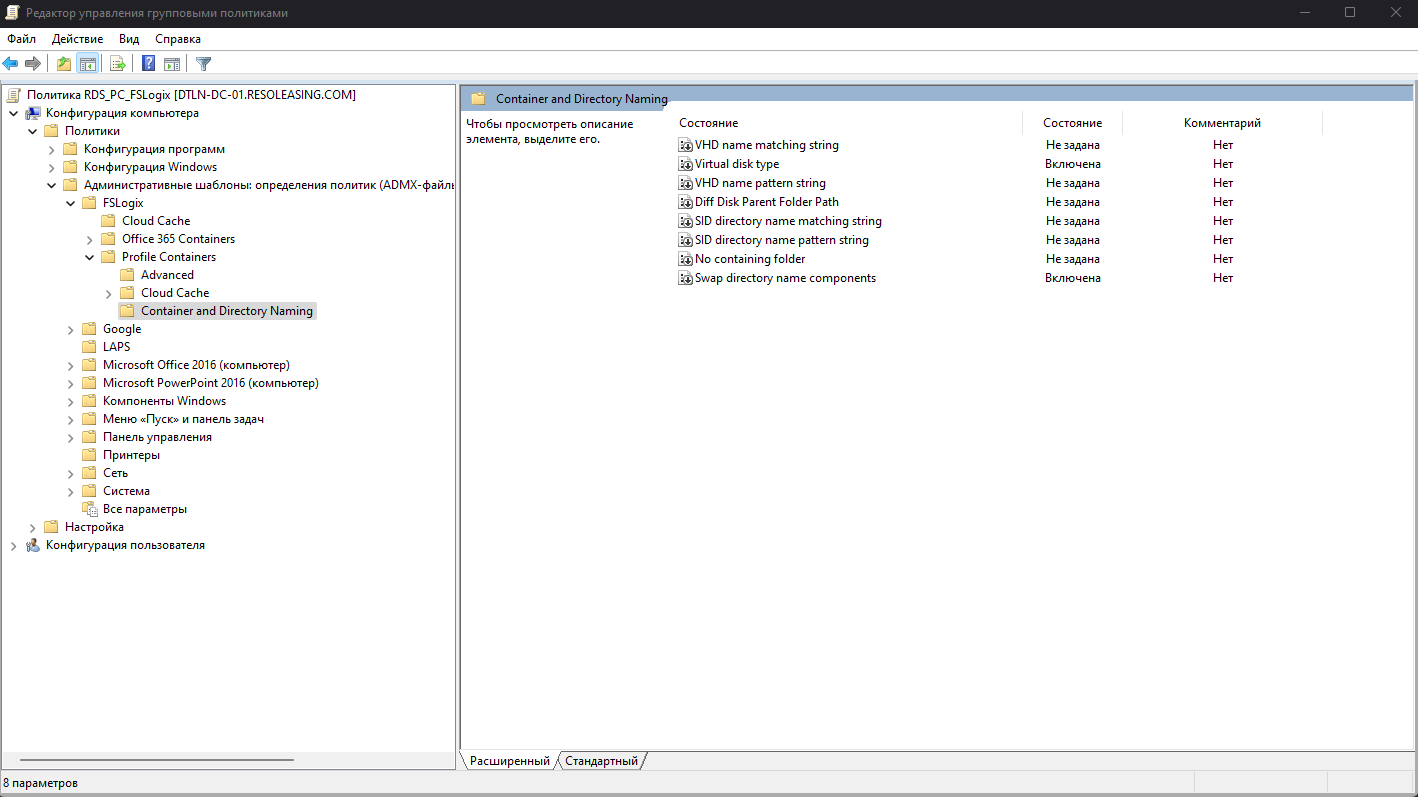Open the Файл menu
Screen dimensions: 1418x797
[21, 38]
